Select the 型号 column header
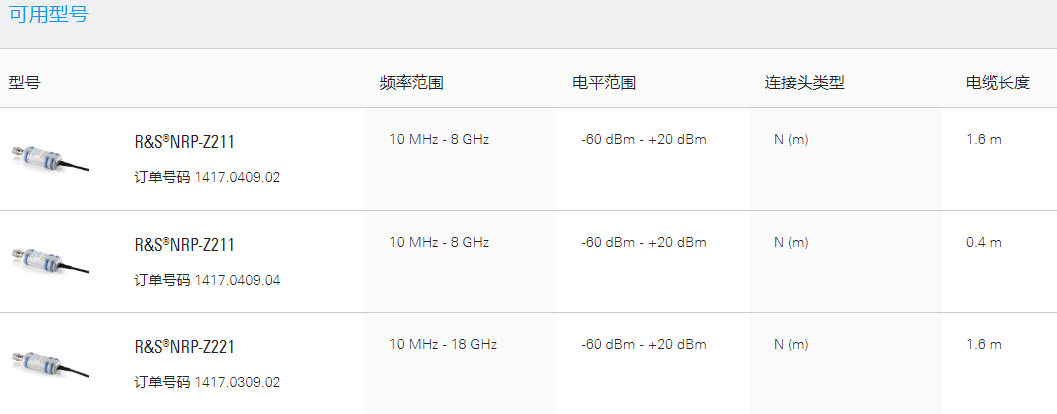The image size is (1057, 414). pos(24,83)
